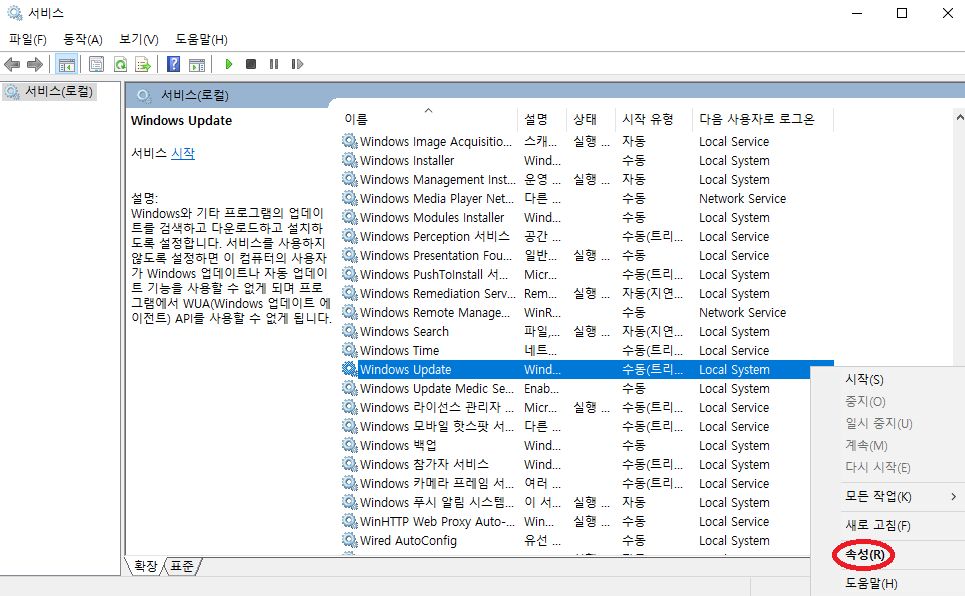Click the 서비스(로컬) pane header
Screen dimensions: 965x596
point(545,95)
